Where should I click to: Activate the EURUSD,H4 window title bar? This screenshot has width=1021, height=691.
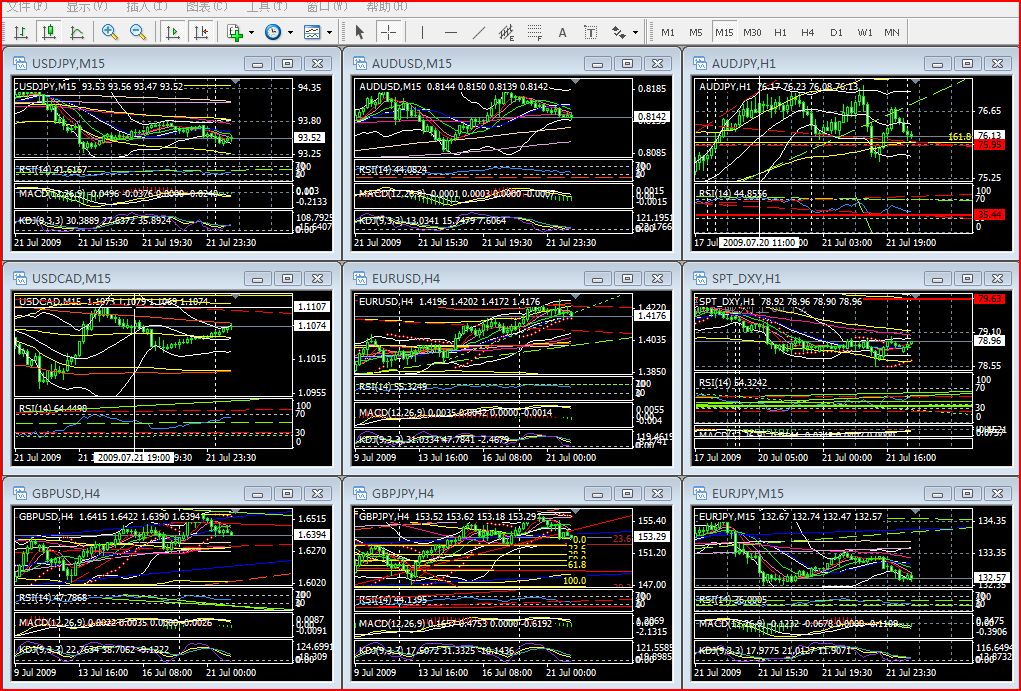pyautogui.click(x=511, y=278)
